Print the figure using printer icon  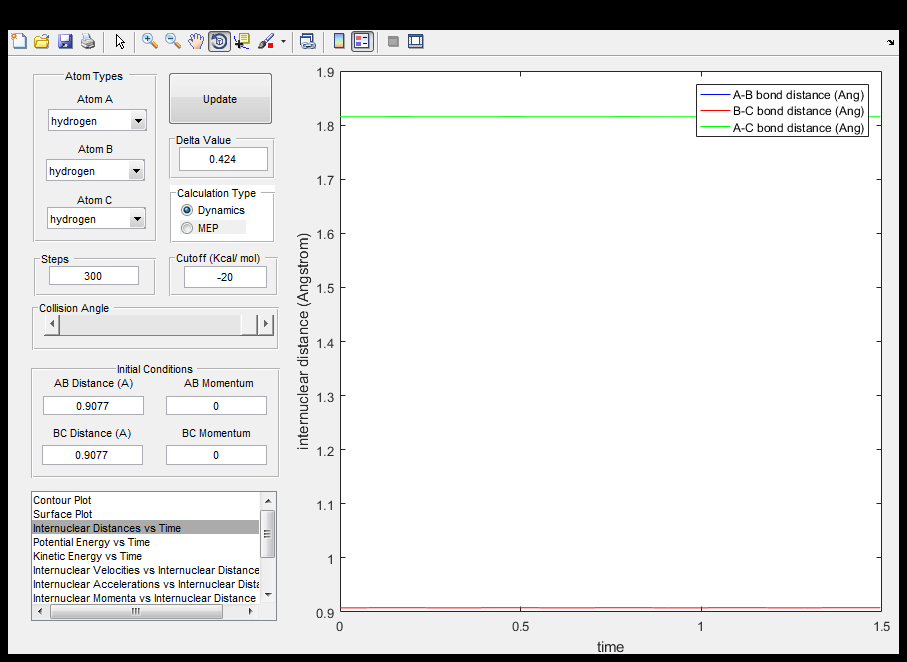(88, 41)
